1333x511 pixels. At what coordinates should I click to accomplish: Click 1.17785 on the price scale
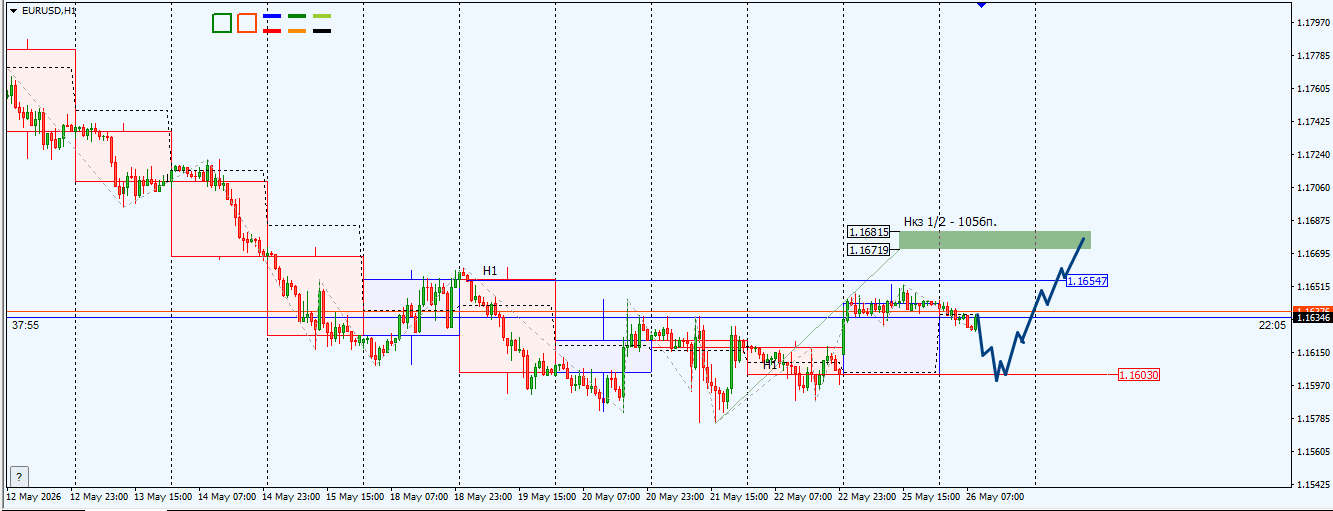click(1312, 56)
